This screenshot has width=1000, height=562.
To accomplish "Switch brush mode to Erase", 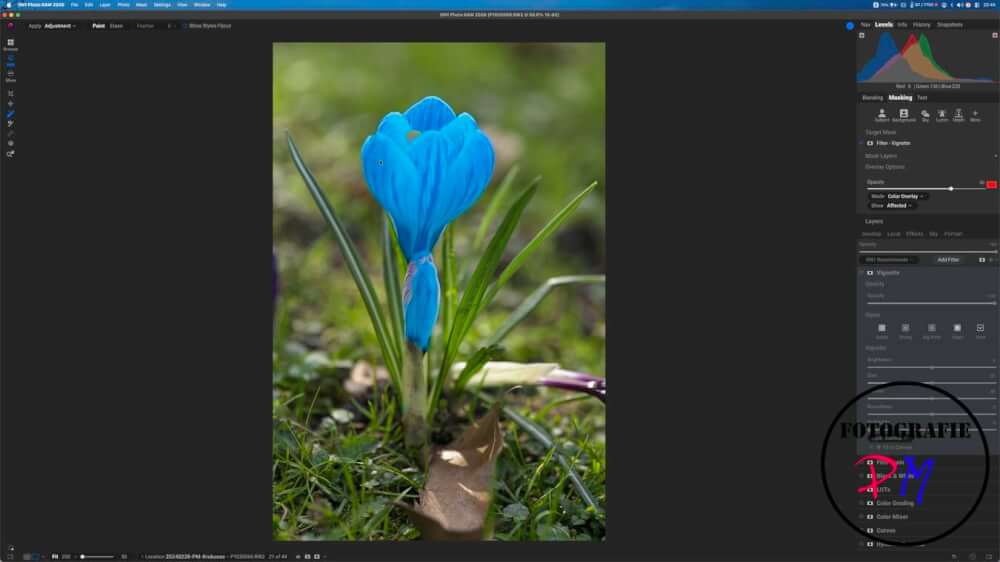I will tap(116, 26).
